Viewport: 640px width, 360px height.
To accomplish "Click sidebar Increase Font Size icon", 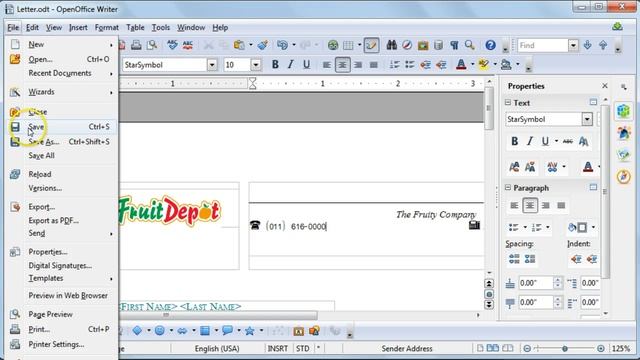I will pyautogui.click(x=514, y=167).
